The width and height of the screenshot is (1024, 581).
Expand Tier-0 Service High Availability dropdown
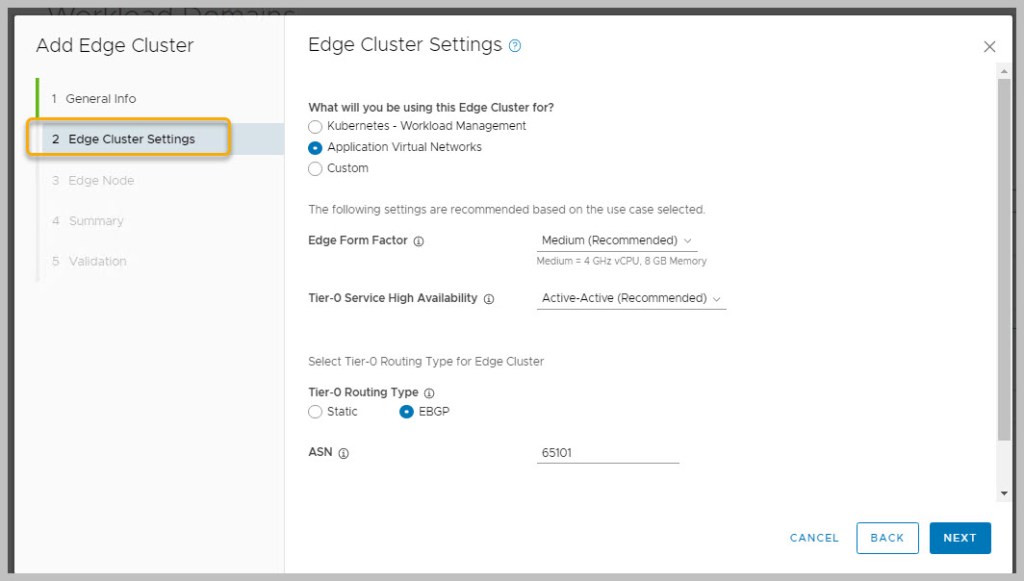[631, 298]
